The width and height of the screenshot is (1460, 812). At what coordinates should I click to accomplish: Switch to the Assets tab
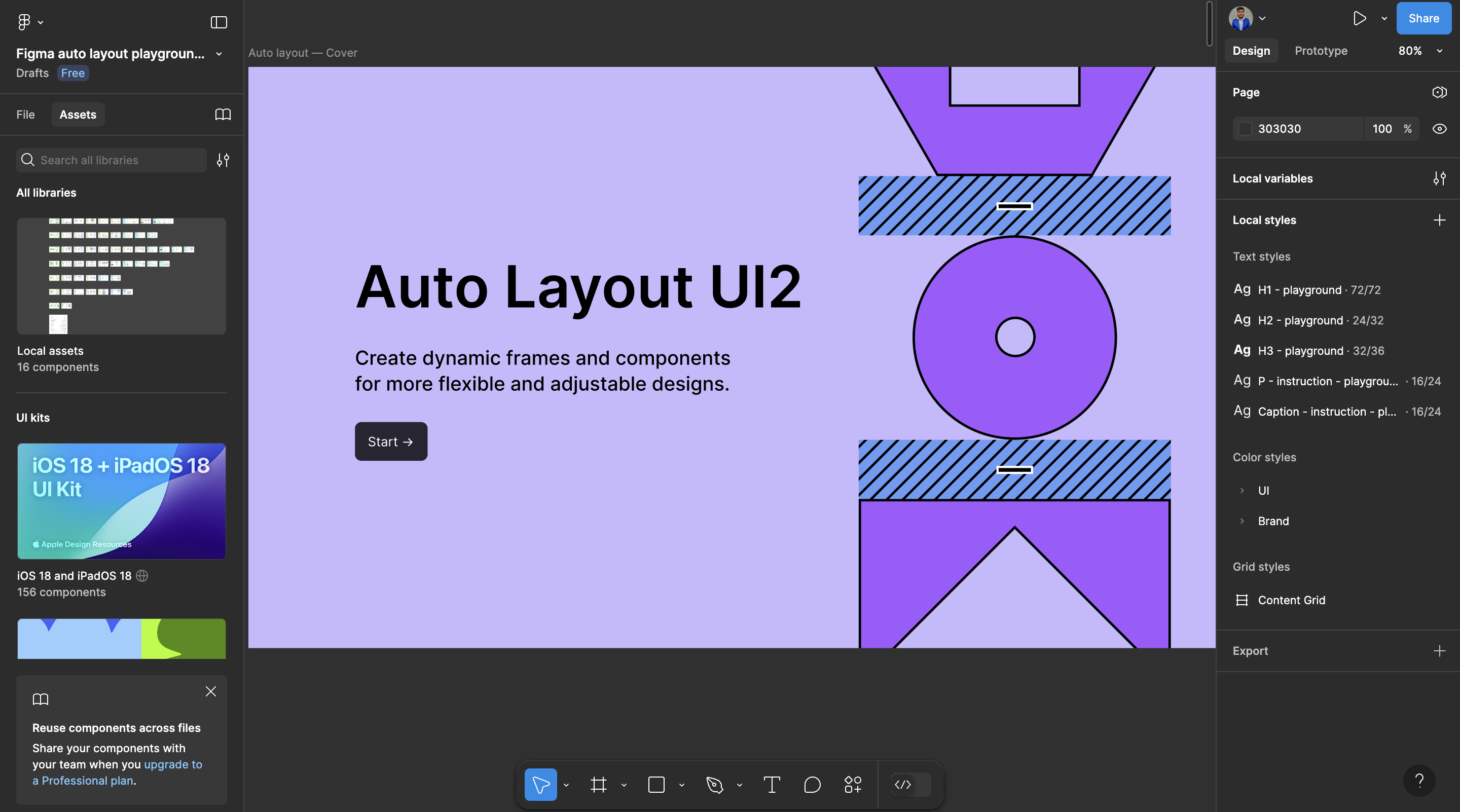click(78, 115)
